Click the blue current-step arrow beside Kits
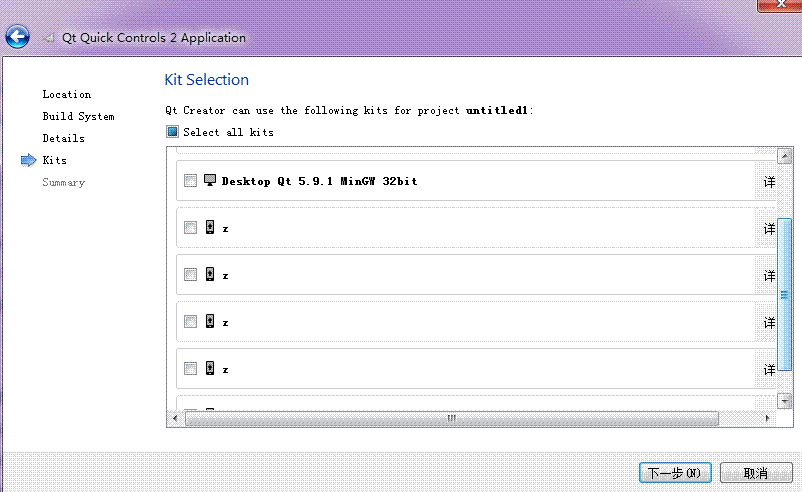802x492 pixels. coord(29,161)
